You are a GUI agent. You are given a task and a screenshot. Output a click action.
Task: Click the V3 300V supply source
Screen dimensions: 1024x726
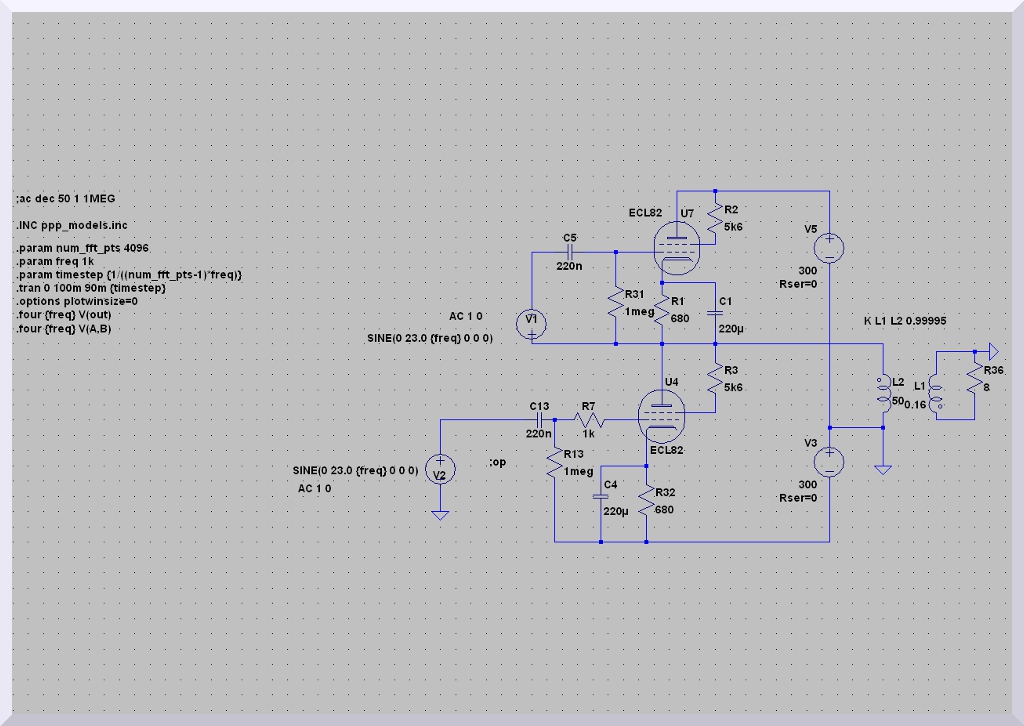click(x=829, y=461)
